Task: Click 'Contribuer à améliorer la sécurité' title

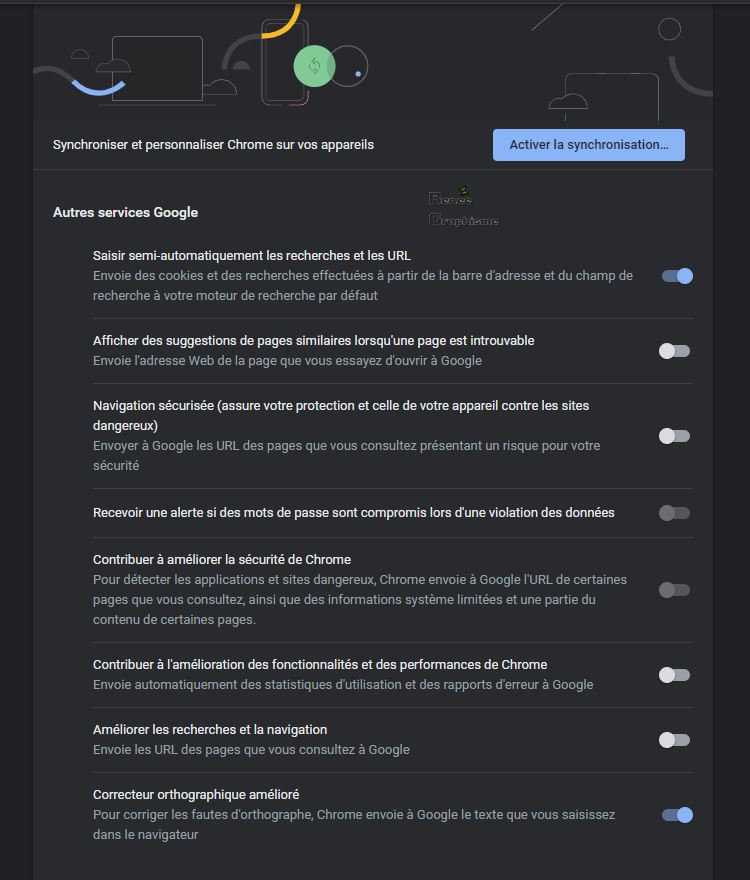Action: 222,560
